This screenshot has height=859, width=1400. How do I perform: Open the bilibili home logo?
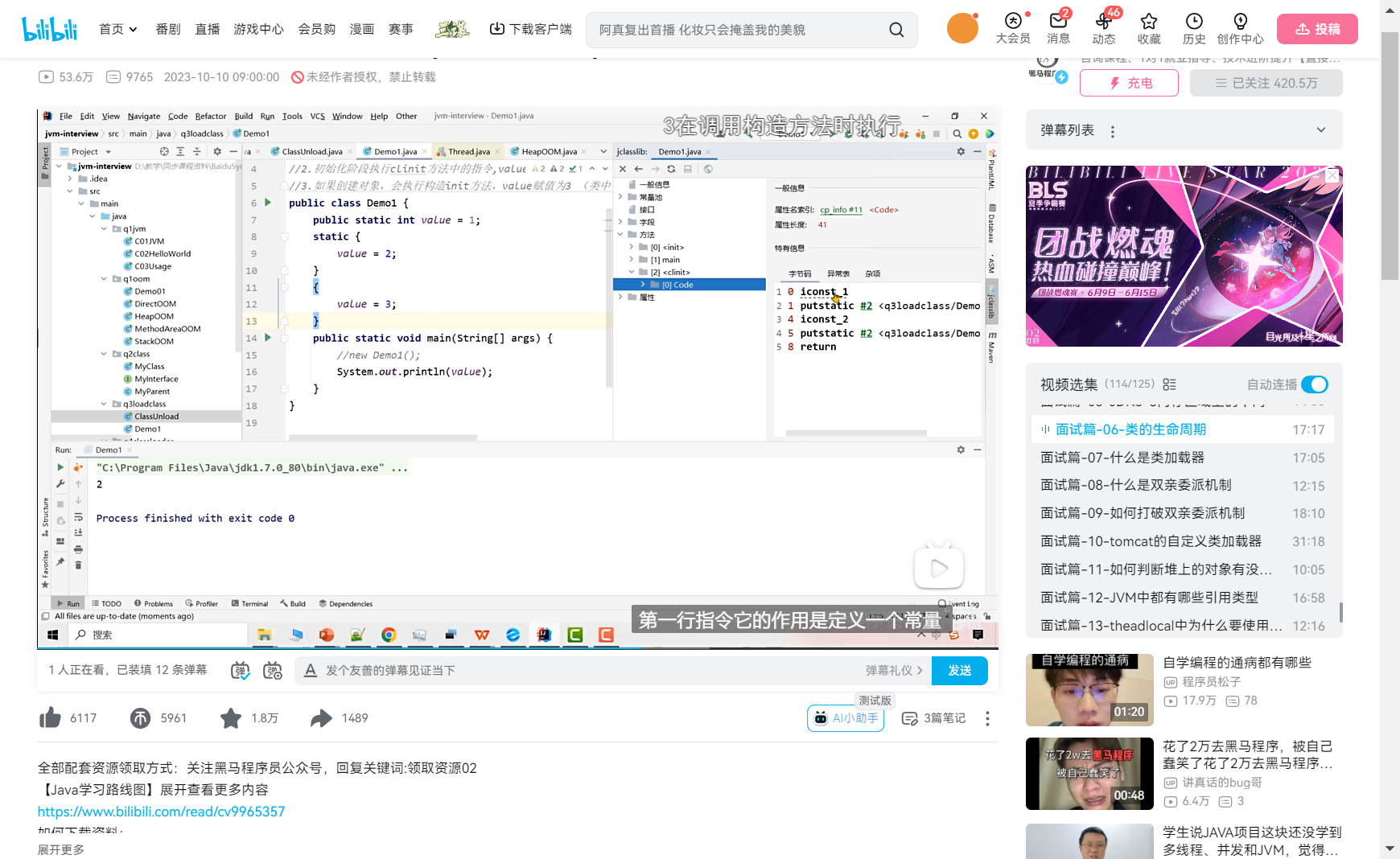coord(50,29)
